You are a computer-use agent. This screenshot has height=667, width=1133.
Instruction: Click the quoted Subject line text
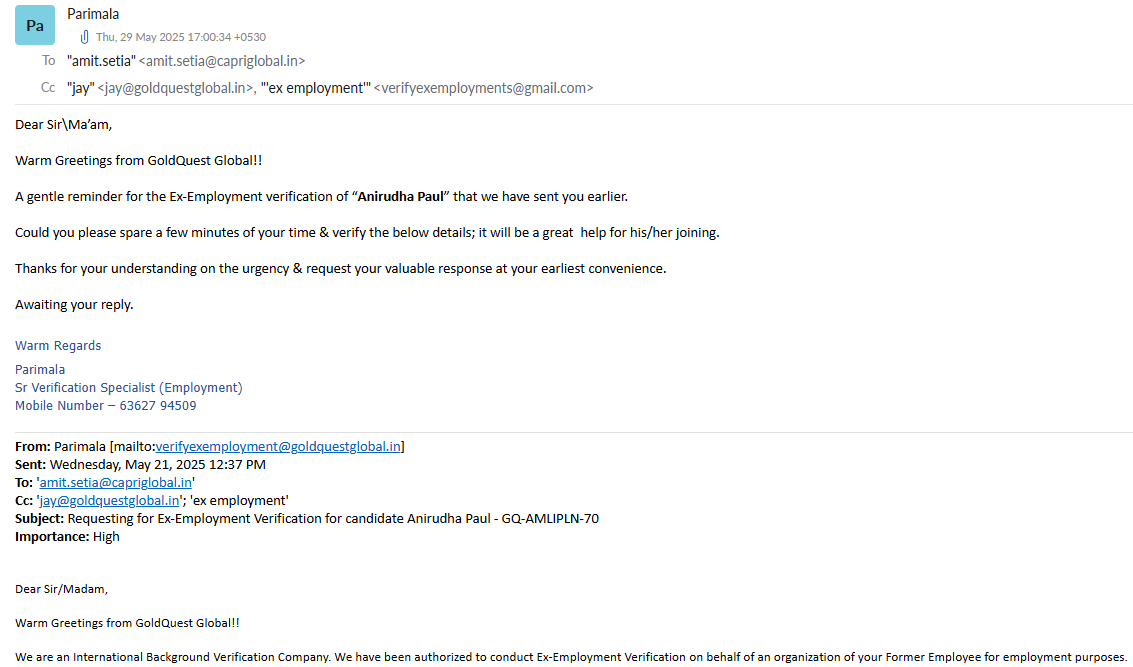coord(332,518)
